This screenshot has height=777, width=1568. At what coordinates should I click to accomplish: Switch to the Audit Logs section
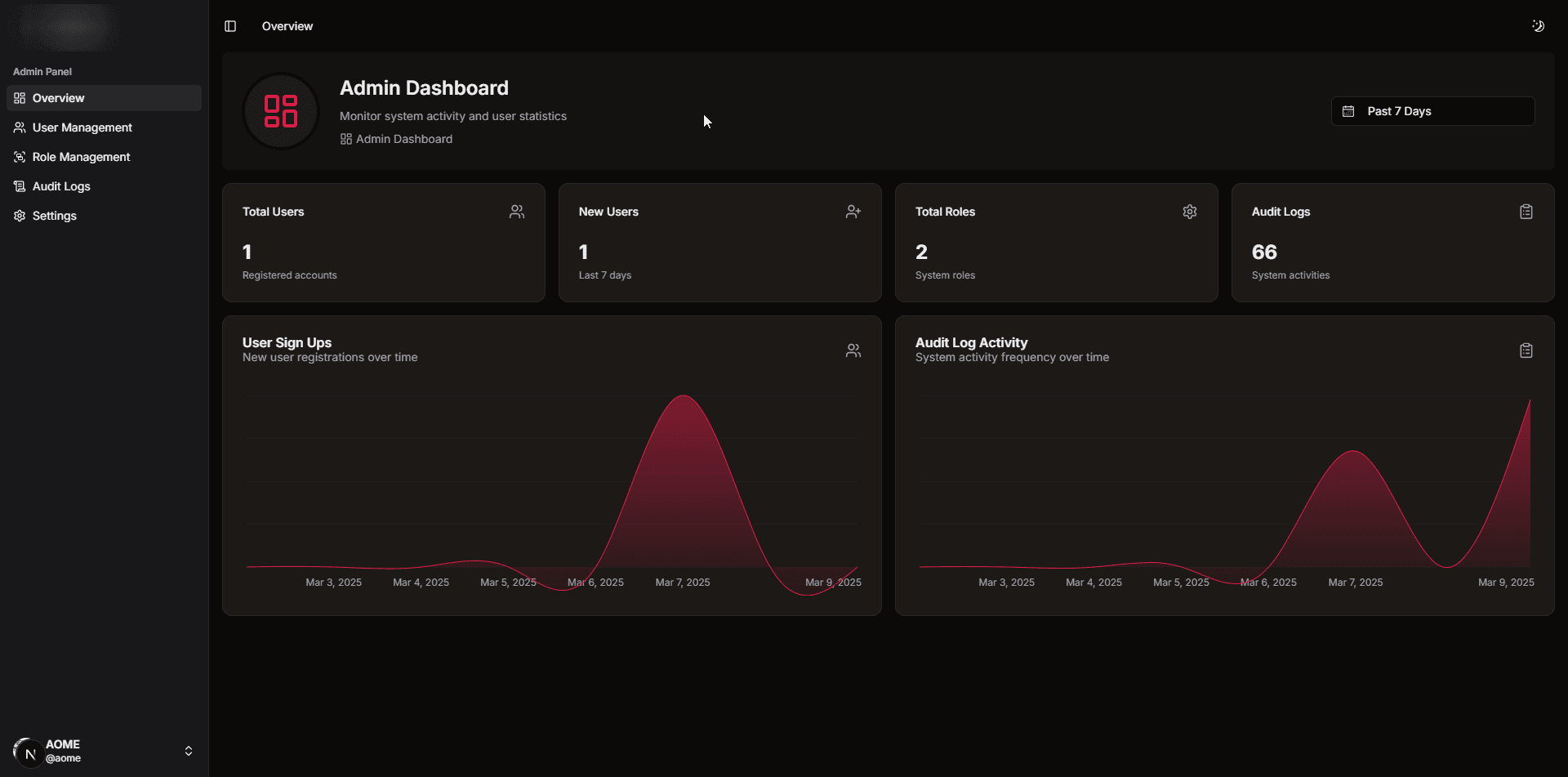pos(60,186)
